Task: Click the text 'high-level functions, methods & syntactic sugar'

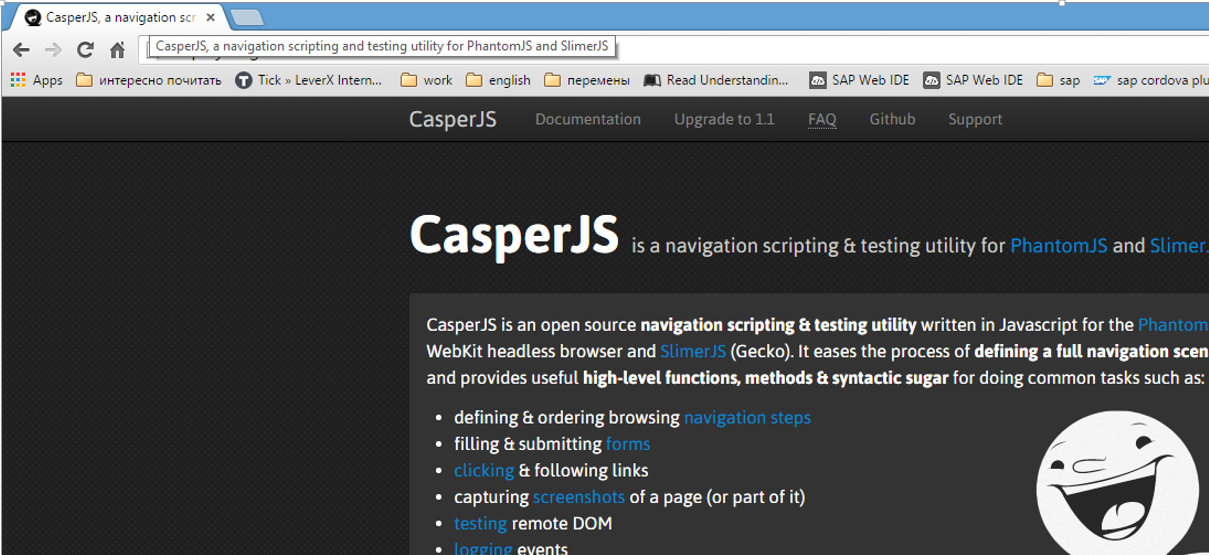Action: [x=765, y=378]
